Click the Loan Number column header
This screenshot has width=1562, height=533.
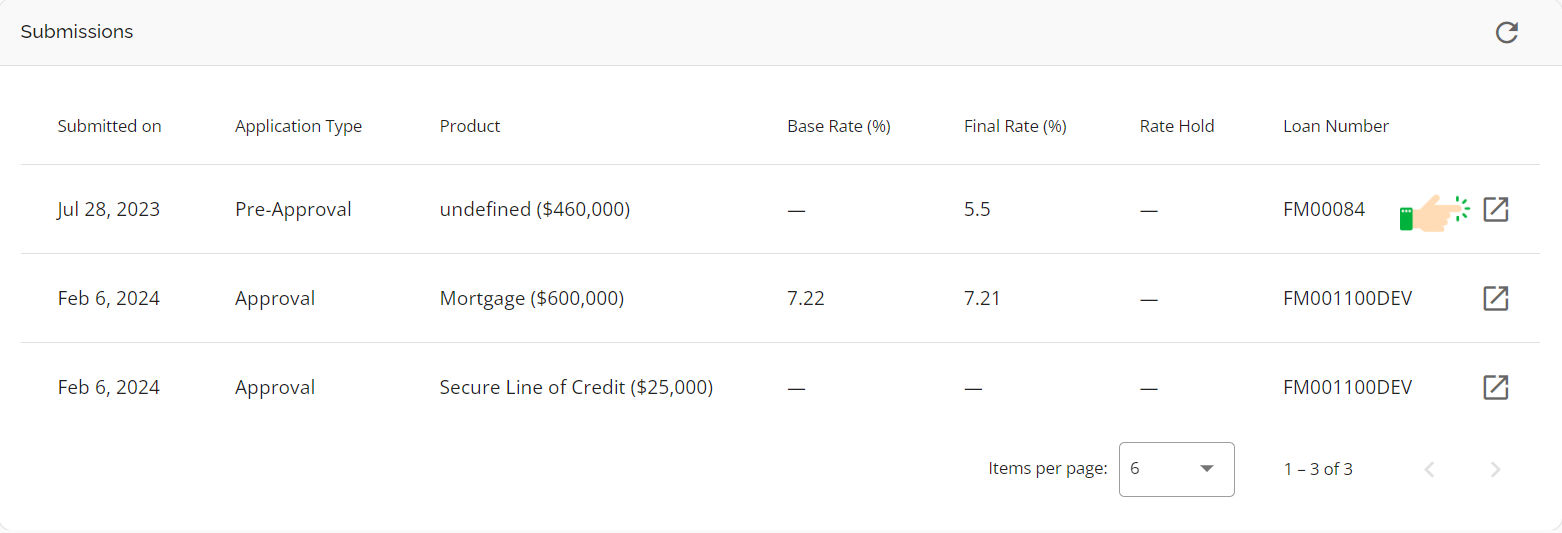click(1336, 126)
